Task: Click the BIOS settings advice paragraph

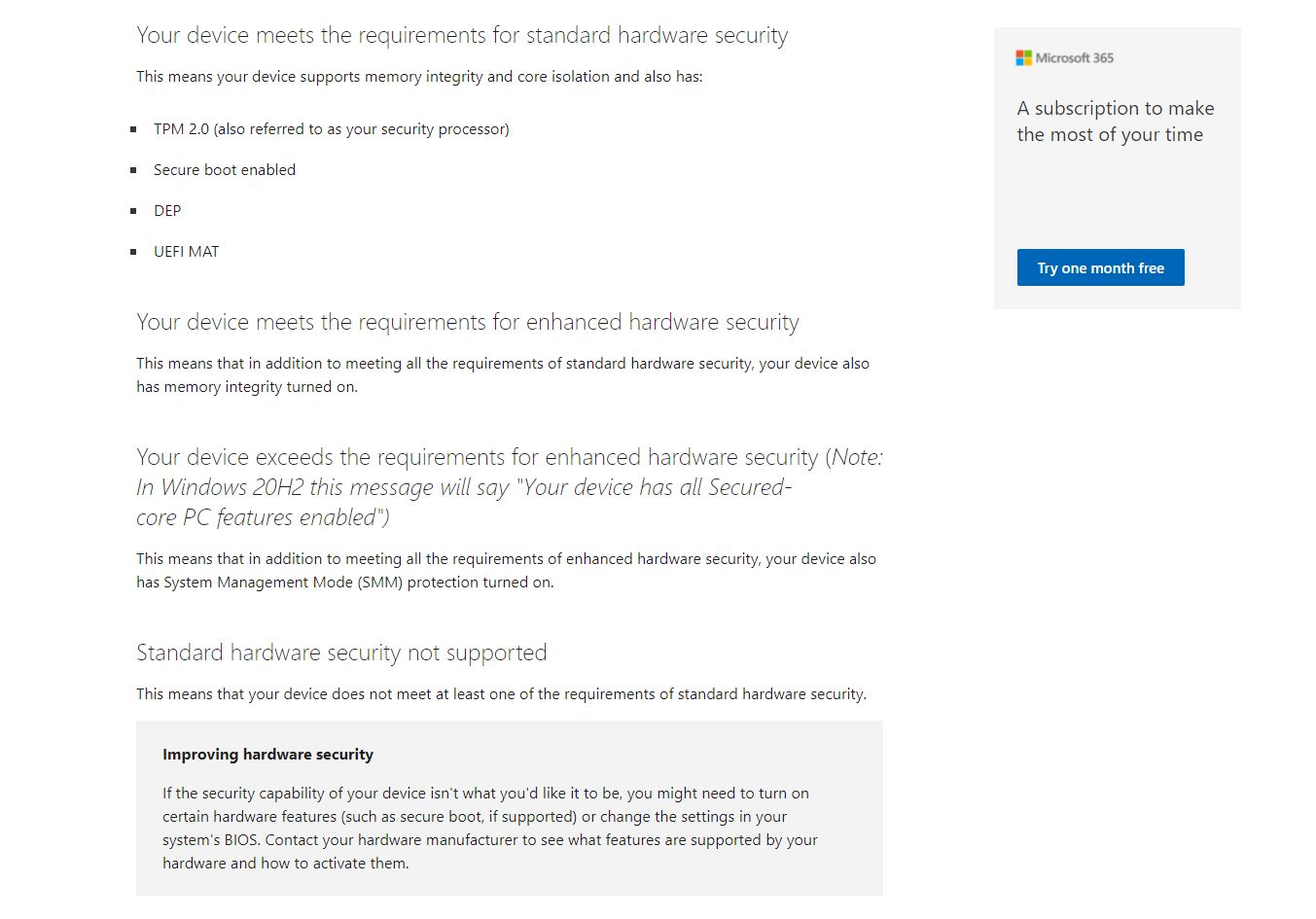Action: (489, 829)
